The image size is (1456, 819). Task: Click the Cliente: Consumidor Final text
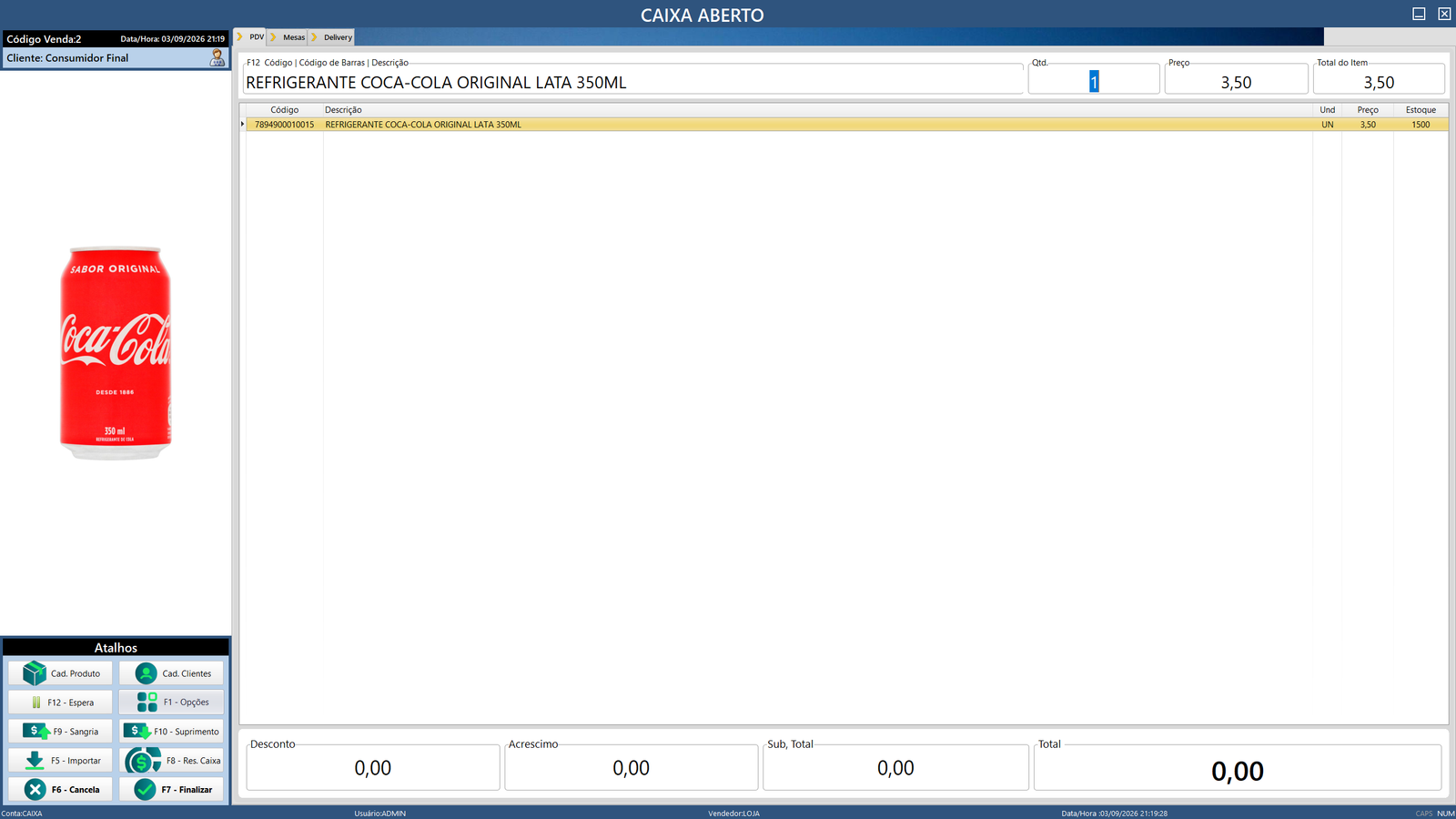[x=67, y=58]
